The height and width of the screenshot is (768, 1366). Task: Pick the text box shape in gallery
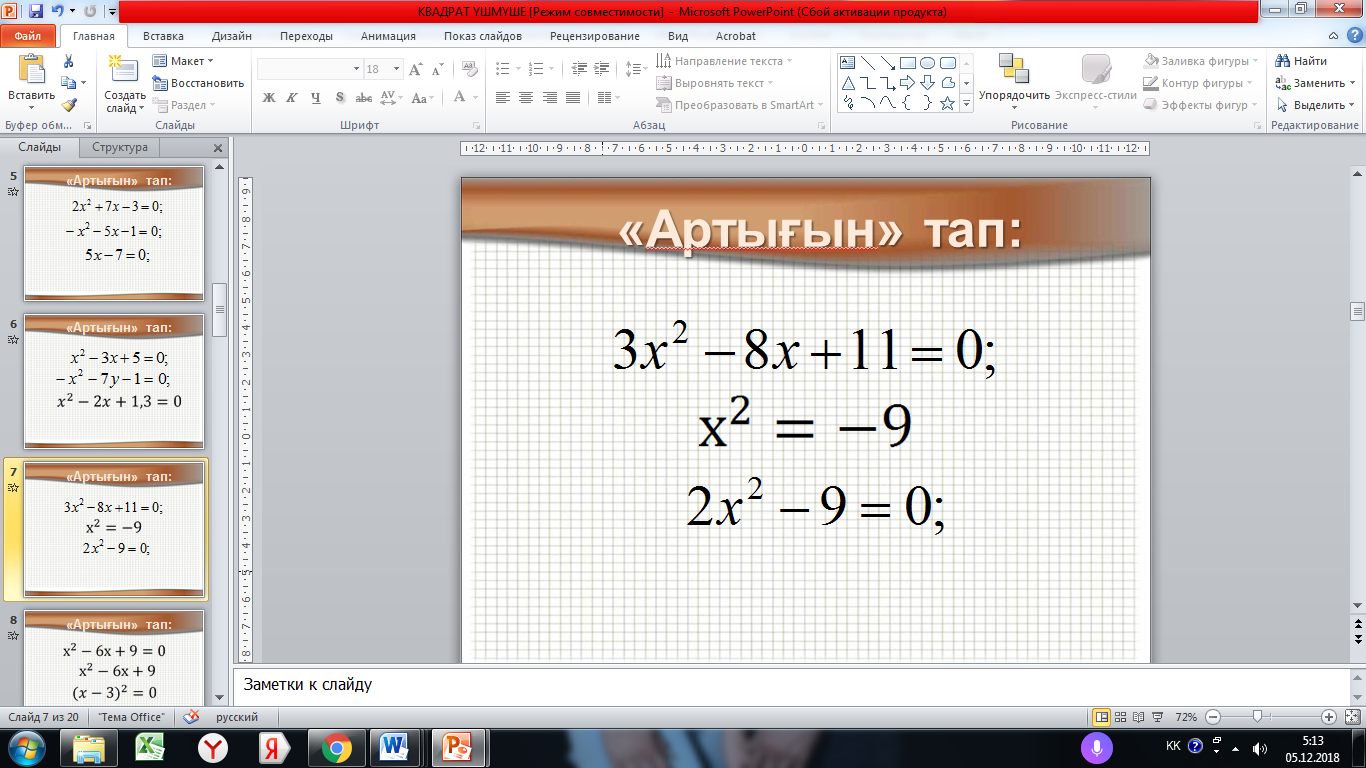848,62
